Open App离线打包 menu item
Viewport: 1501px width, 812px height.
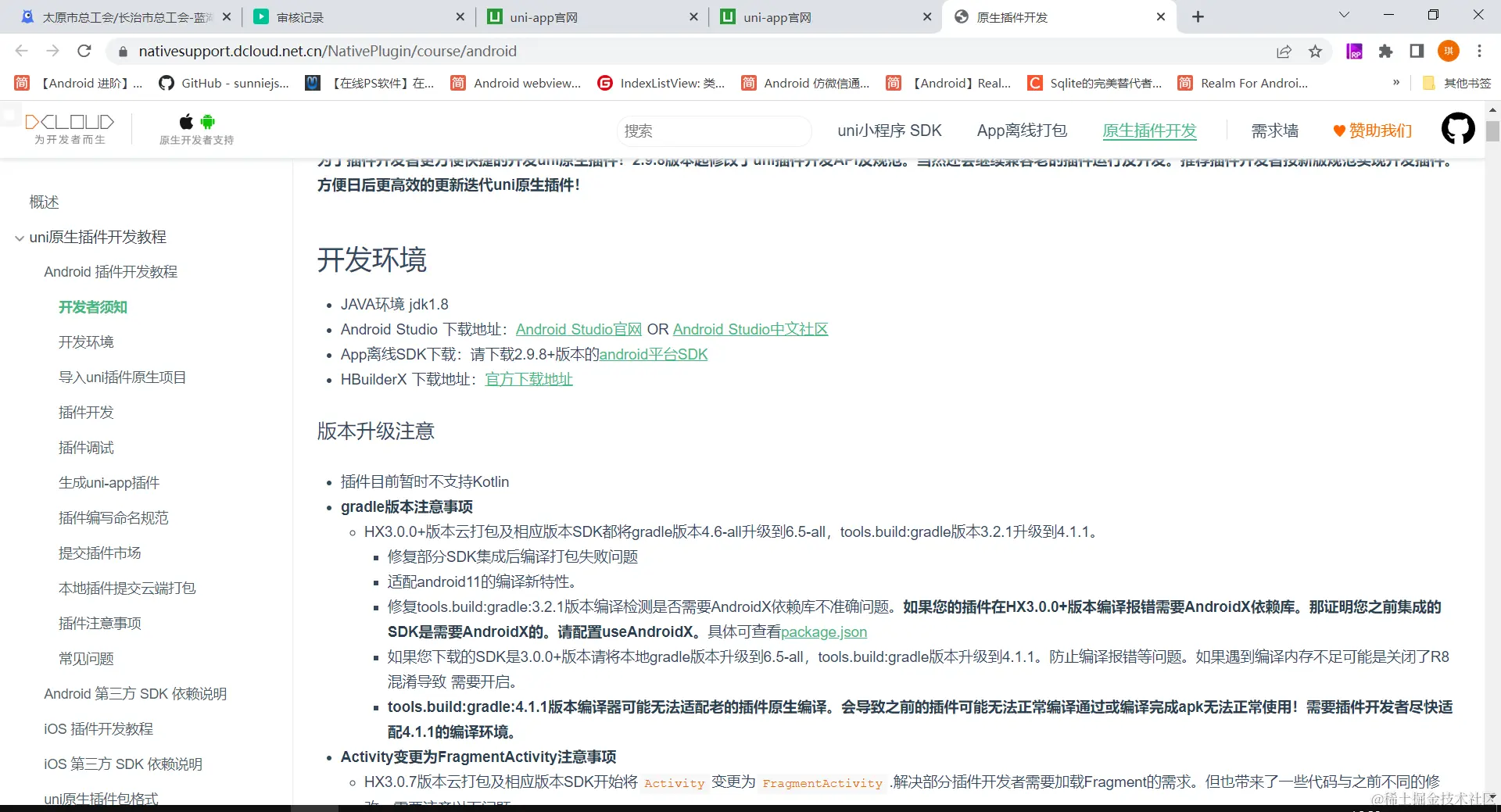tap(1022, 131)
